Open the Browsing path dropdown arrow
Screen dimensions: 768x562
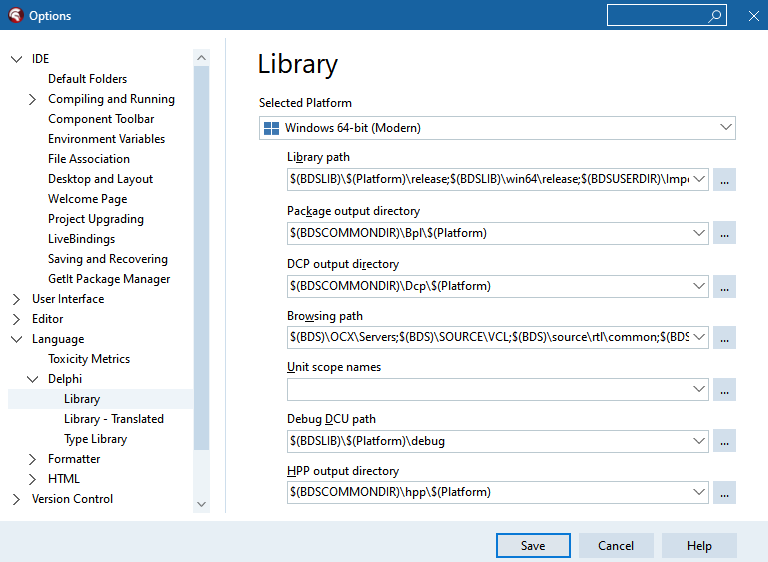699,338
